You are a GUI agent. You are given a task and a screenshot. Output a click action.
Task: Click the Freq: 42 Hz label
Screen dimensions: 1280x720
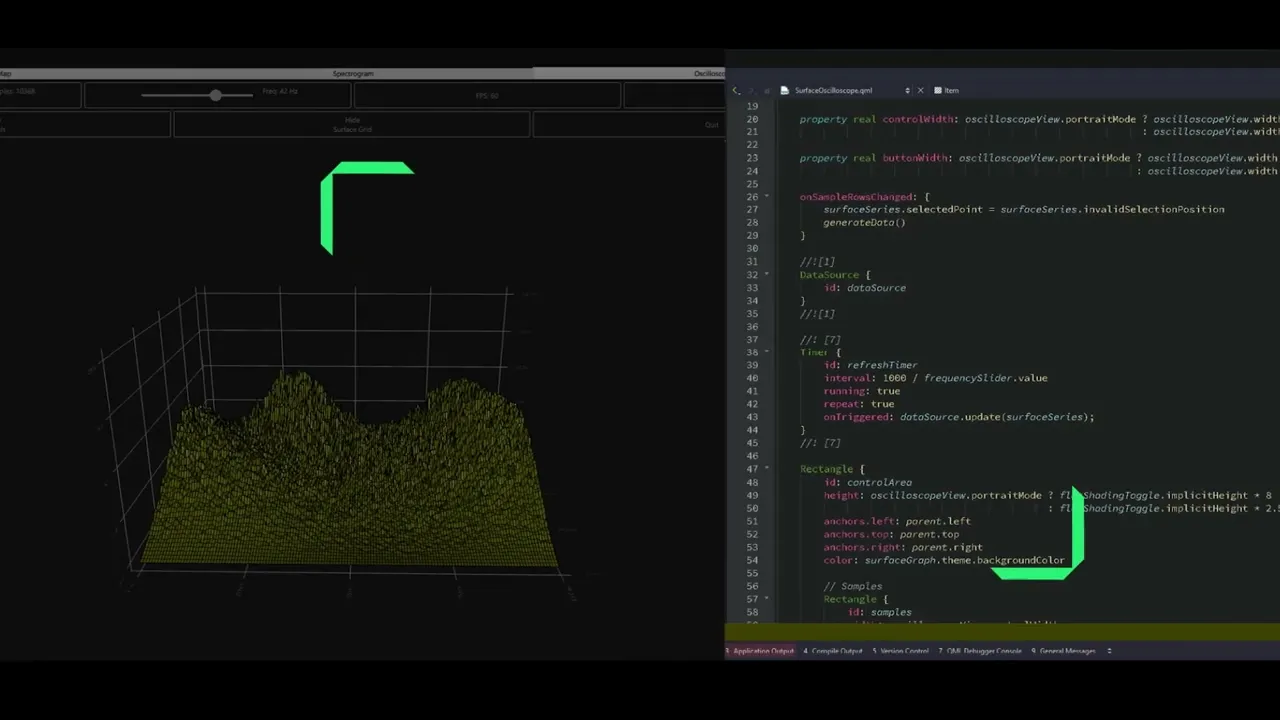(x=280, y=91)
